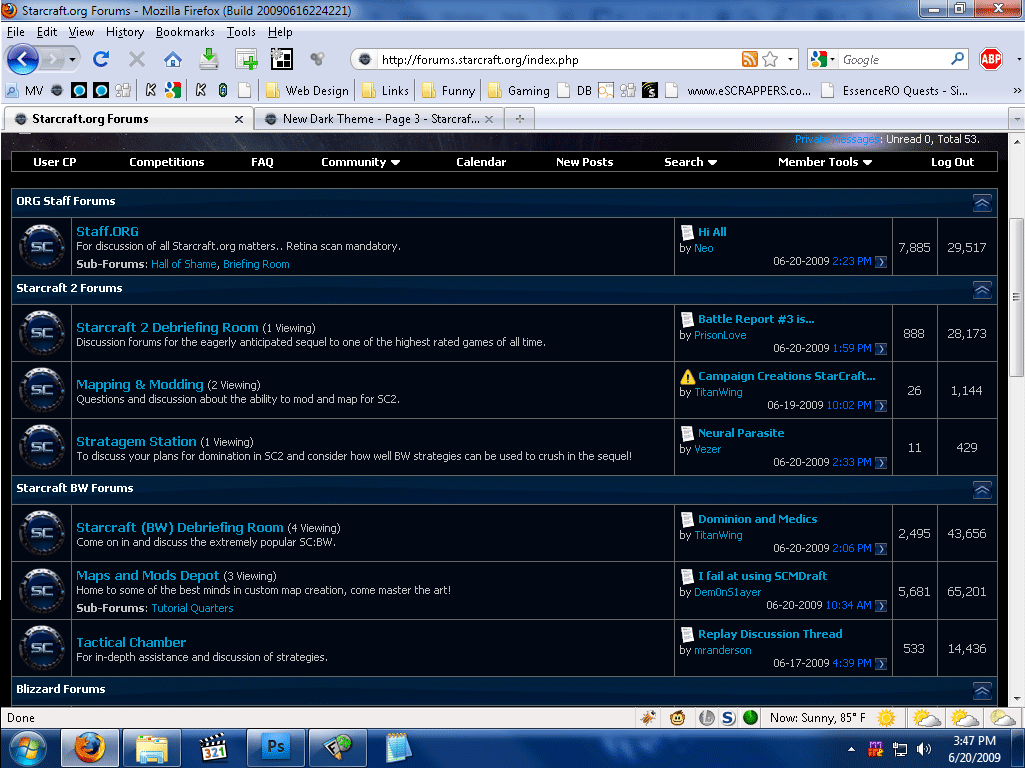Bookmark this page with the star icon
The height and width of the screenshot is (768, 1025).
point(771,59)
